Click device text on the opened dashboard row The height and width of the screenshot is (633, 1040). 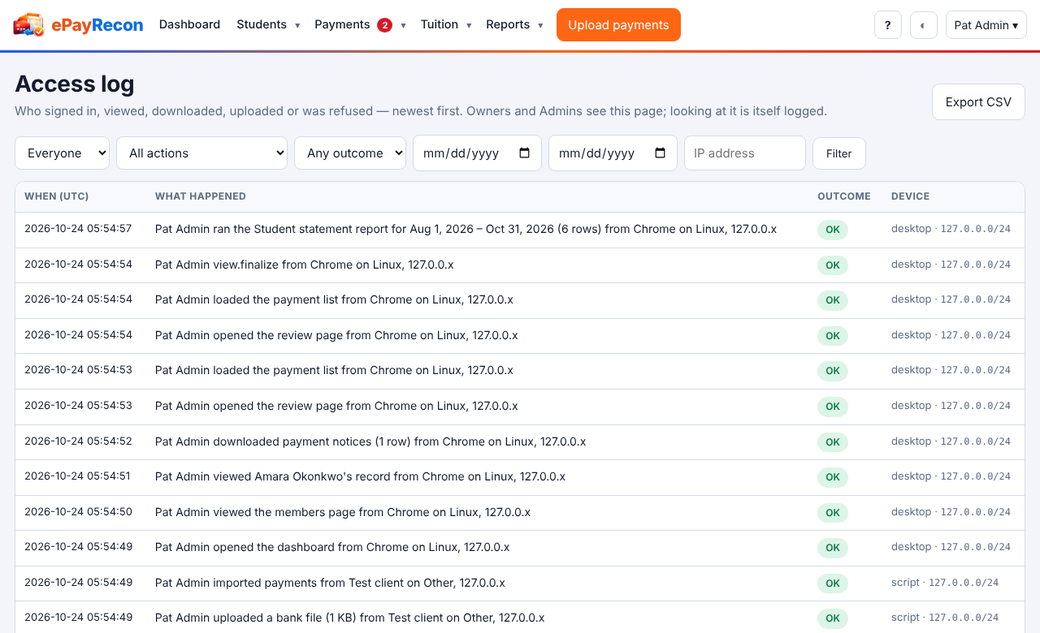pos(950,547)
